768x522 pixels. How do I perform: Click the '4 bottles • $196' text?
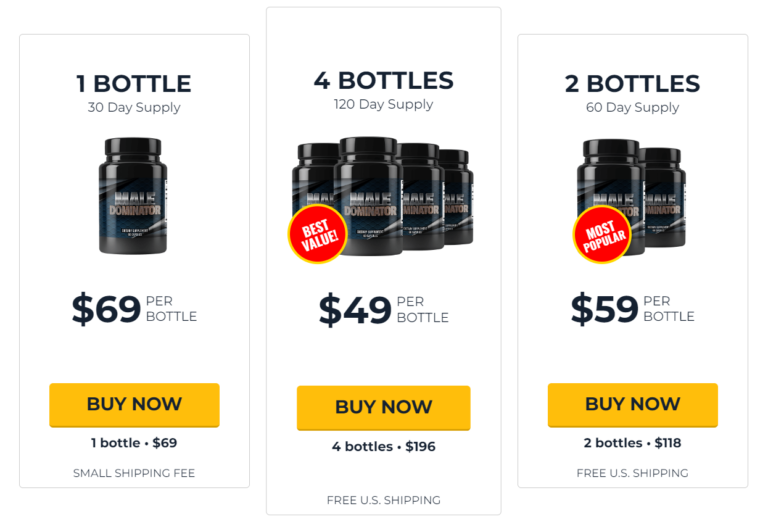click(x=384, y=447)
